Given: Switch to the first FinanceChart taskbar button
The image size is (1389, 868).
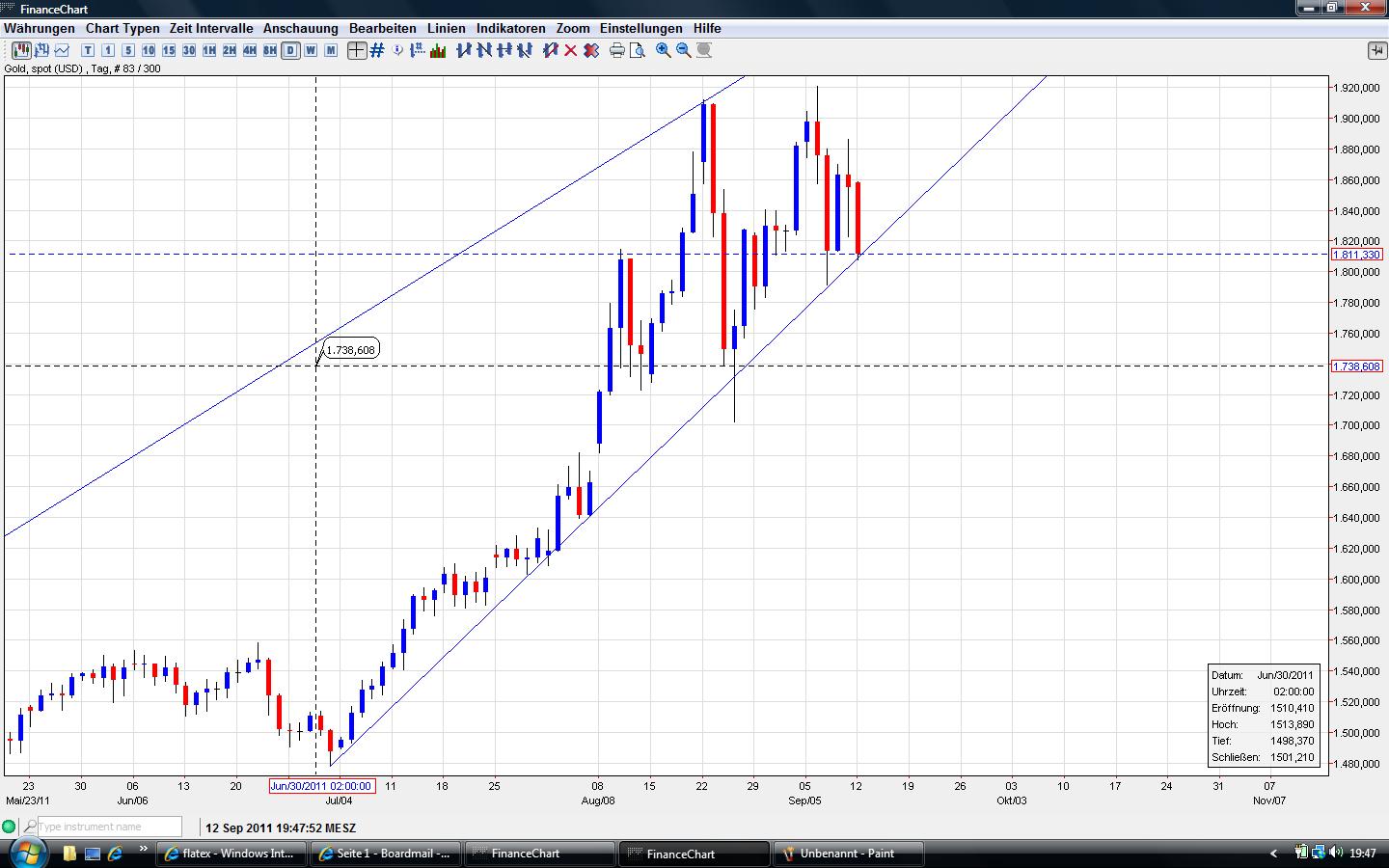Looking at the screenshot, I should coord(540,854).
